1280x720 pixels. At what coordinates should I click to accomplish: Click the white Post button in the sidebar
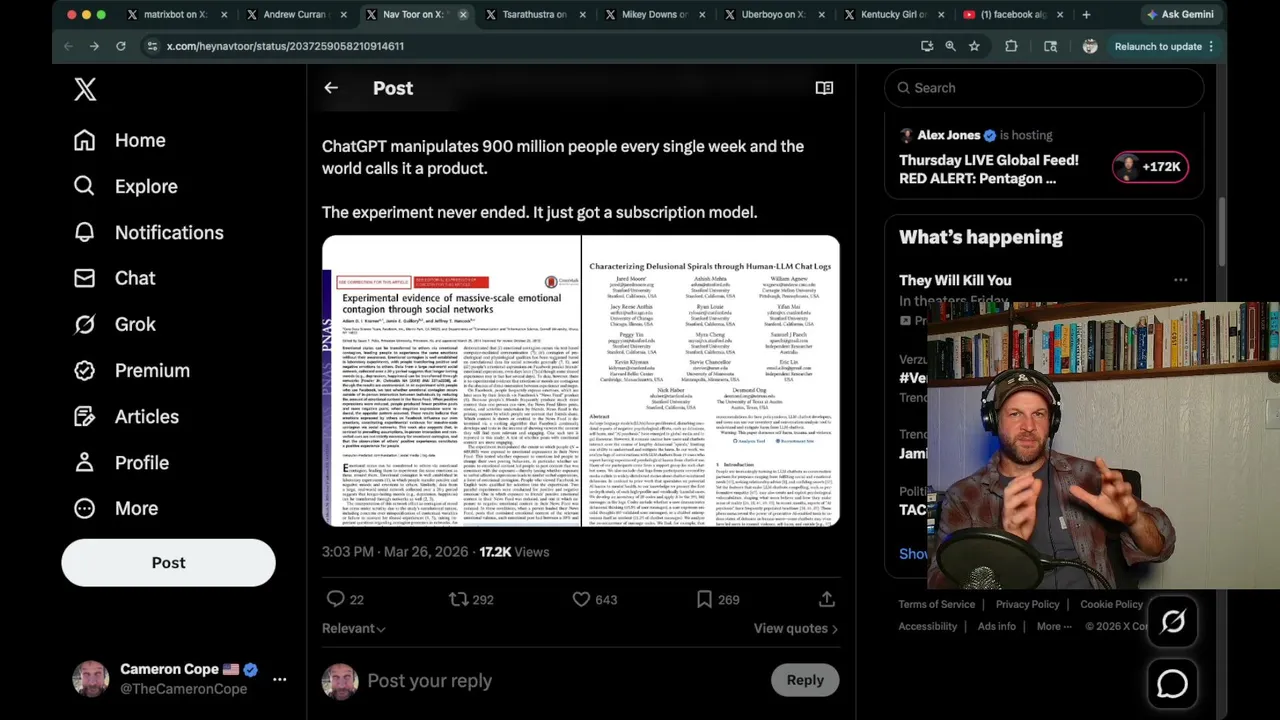[x=168, y=563]
